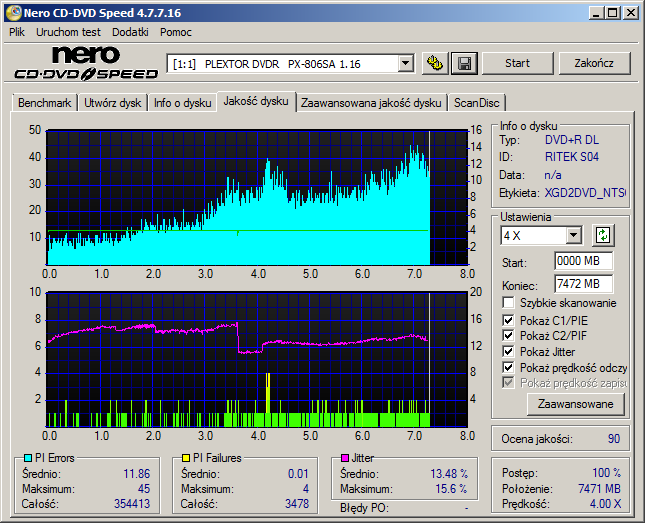Click the yellow PI Failures legend square
The height and width of the screenshot is (523, 645).
point(186,458)
